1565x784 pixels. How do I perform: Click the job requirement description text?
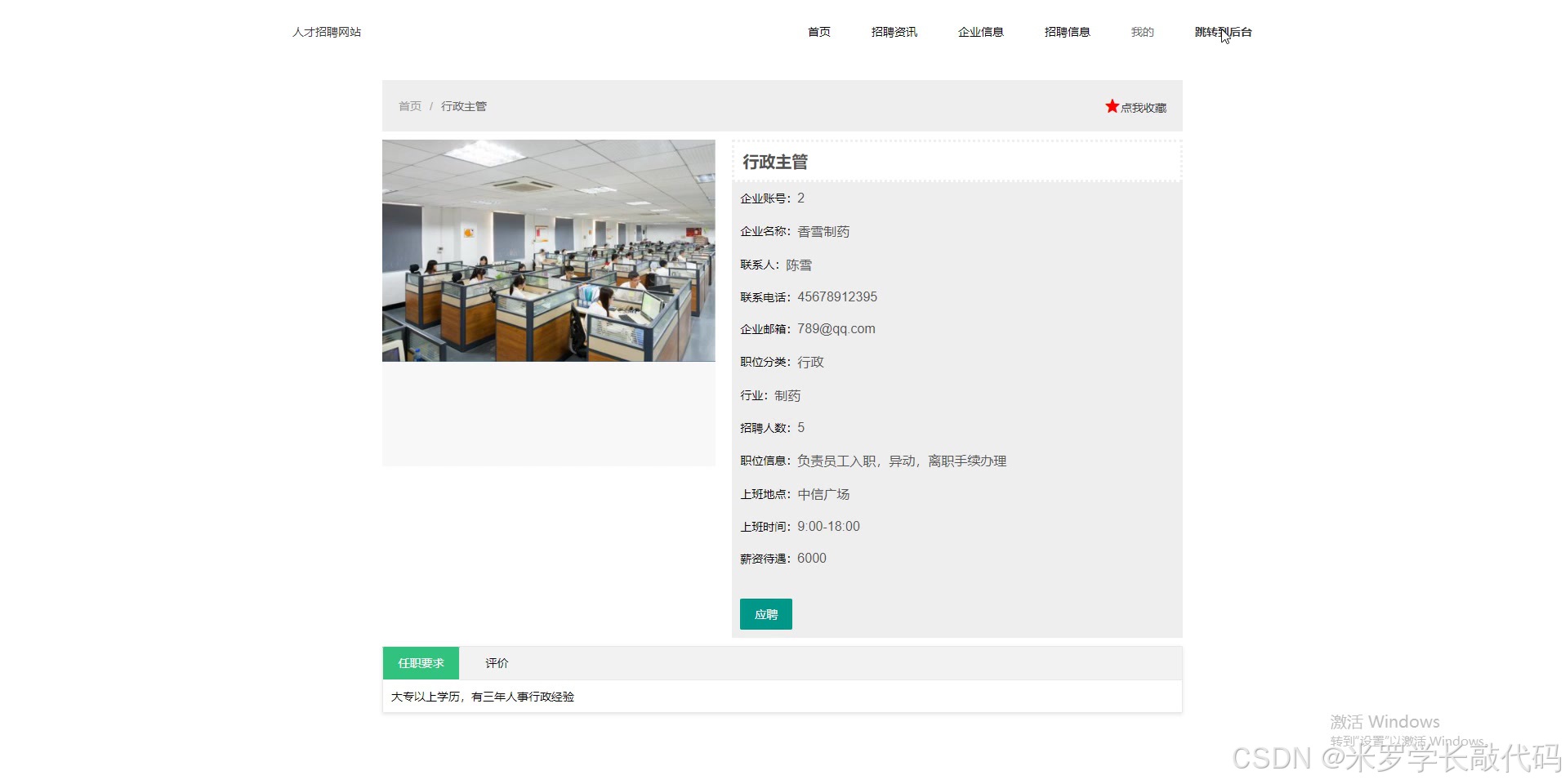[x=484, y=697]
